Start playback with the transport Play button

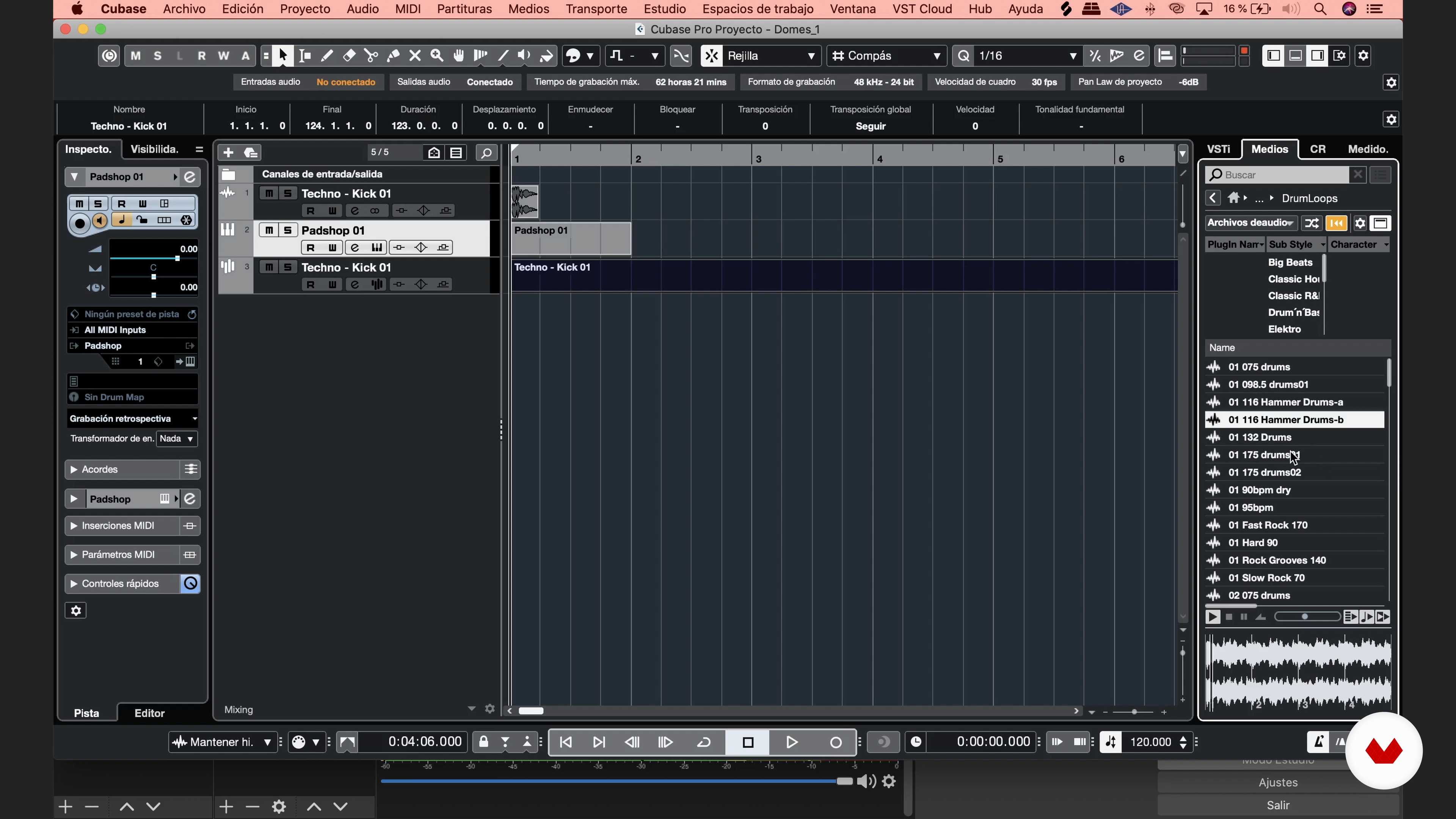792,742
